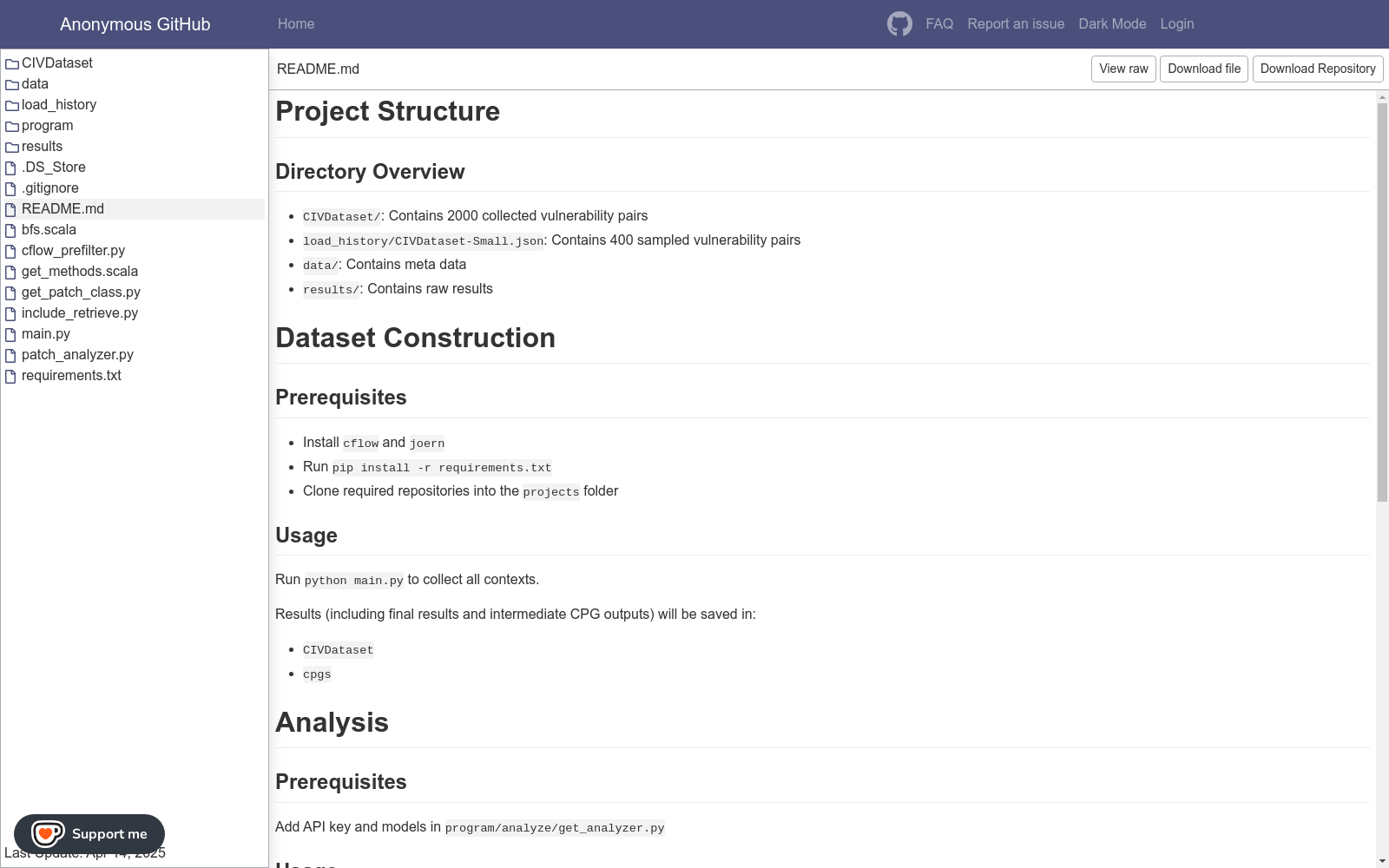
Task: Click 'python main.py' code text
Action: [x=354, y=580]
